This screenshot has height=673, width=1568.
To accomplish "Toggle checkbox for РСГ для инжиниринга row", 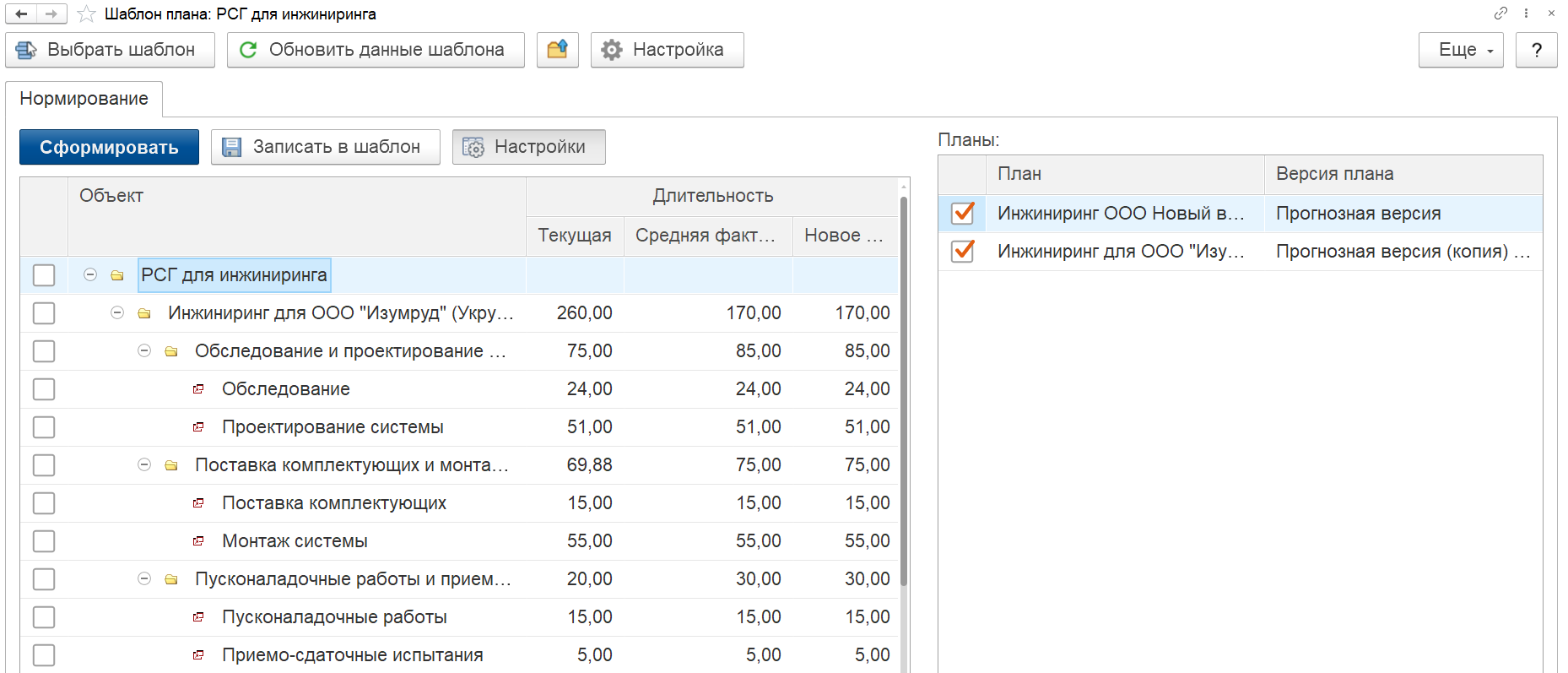I will click(x=44, y=275).
